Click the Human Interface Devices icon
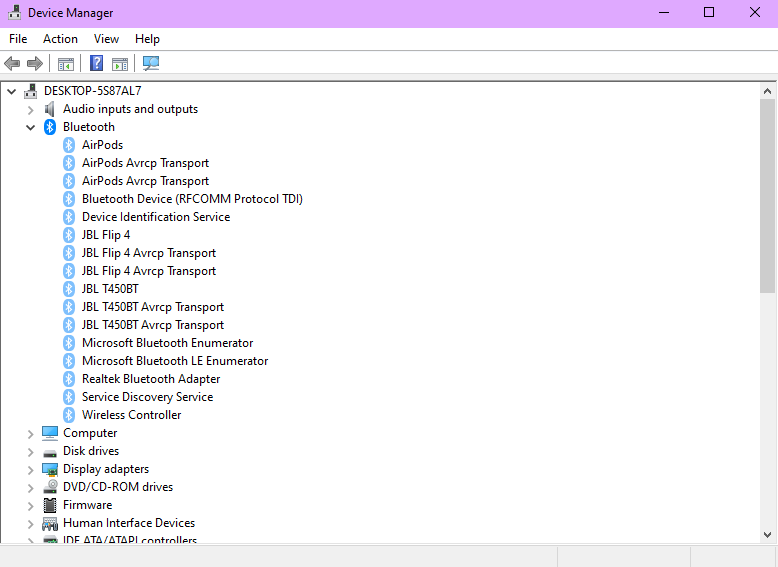Image resolution: width=778 pixels, height=567 pixels. 50,523
